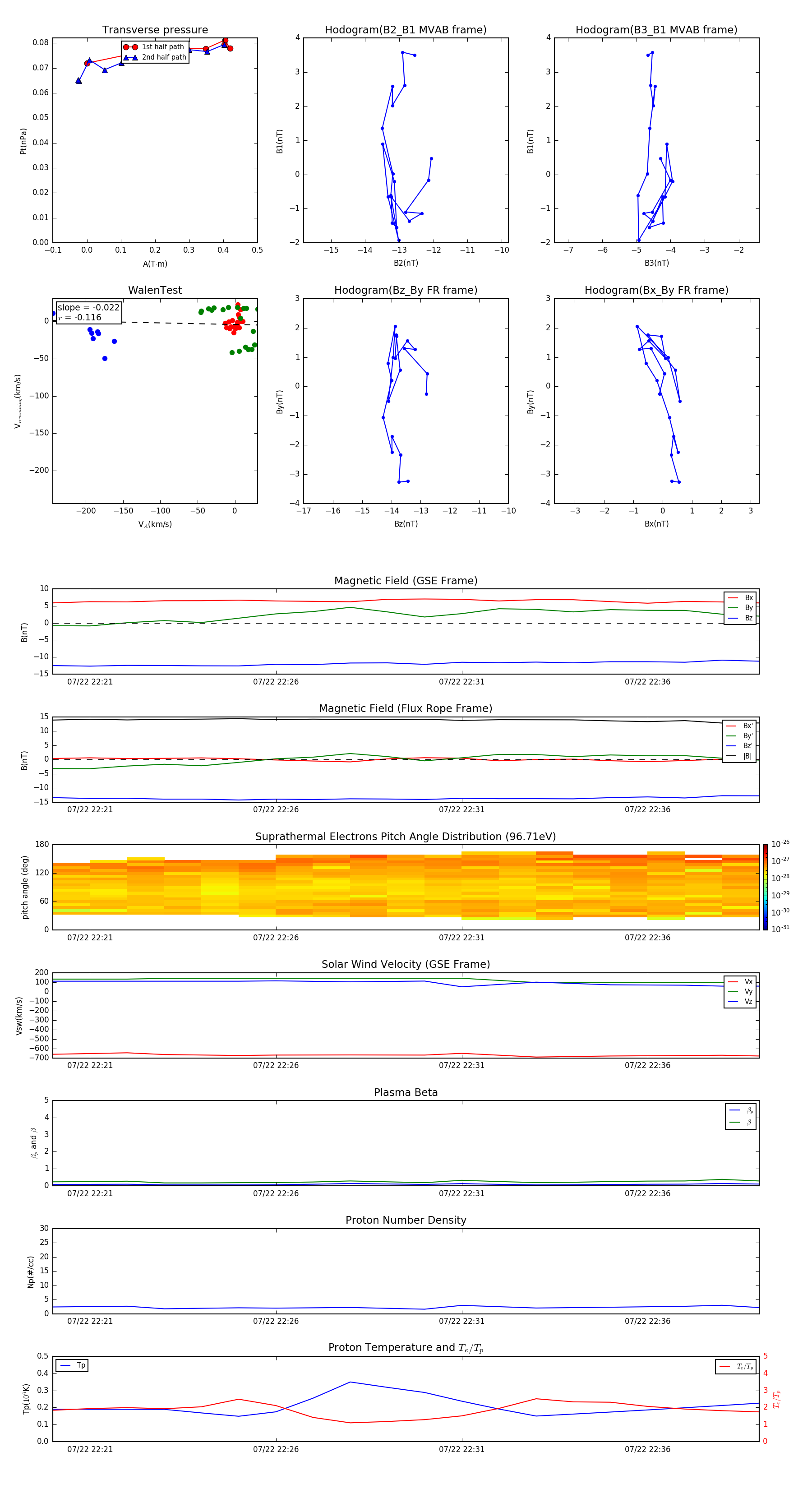Click the β legend entry in Plasma Beta
This screenshot has width=812, height=1489.
[741, 1122]
